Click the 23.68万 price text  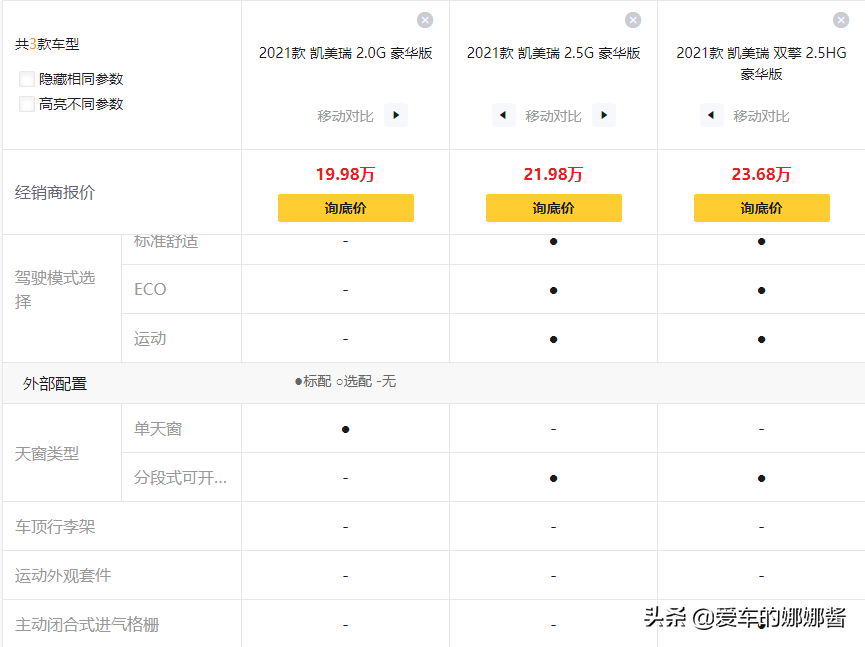click(761, 174)
